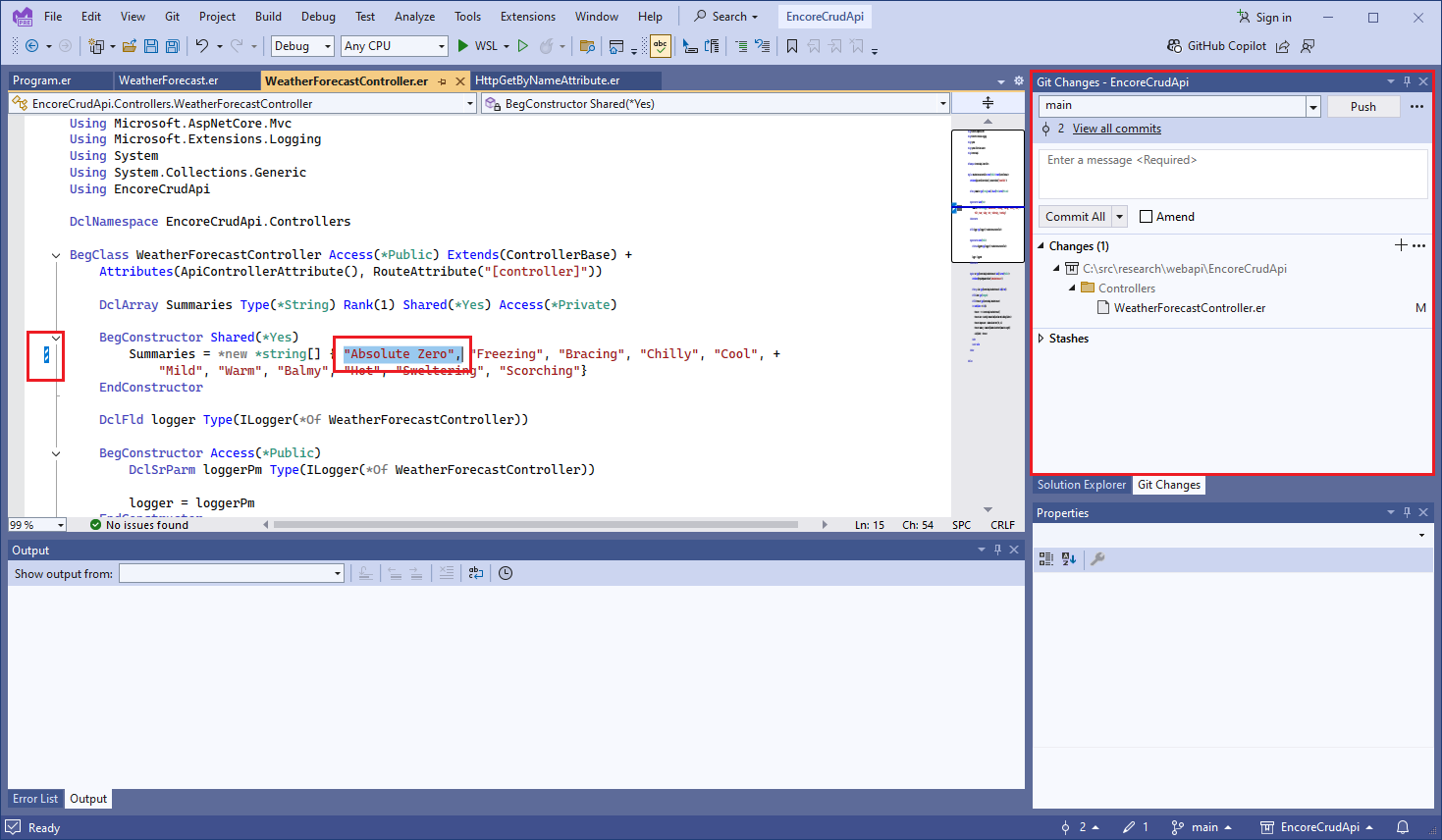Click the Categorized view icon in Properties

coord(1045,559)
